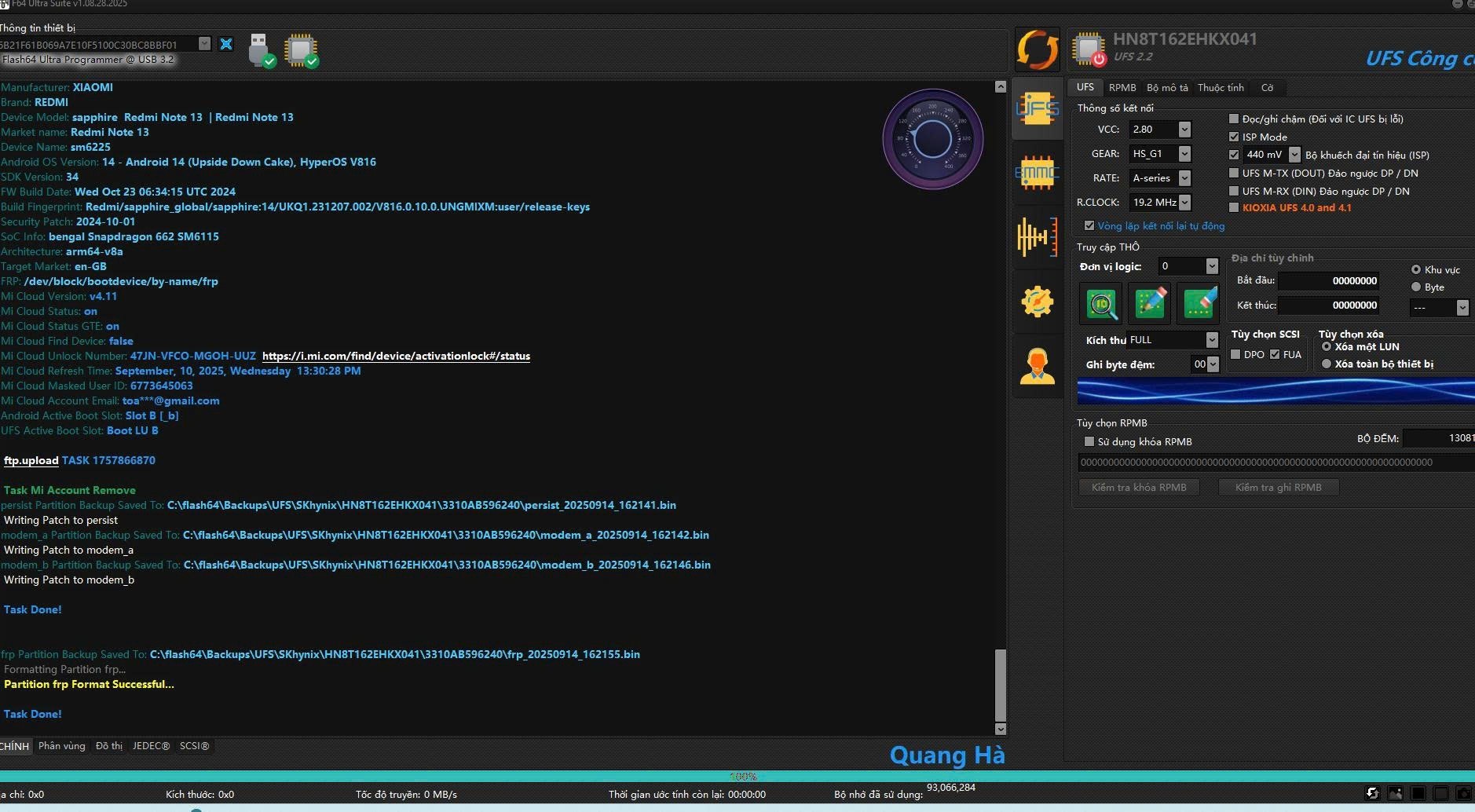Image resolution: width=1475 pixels, height=812 pixels.
Task: Click the picture icon in the status bar
Action: (x=1395, y=793)
